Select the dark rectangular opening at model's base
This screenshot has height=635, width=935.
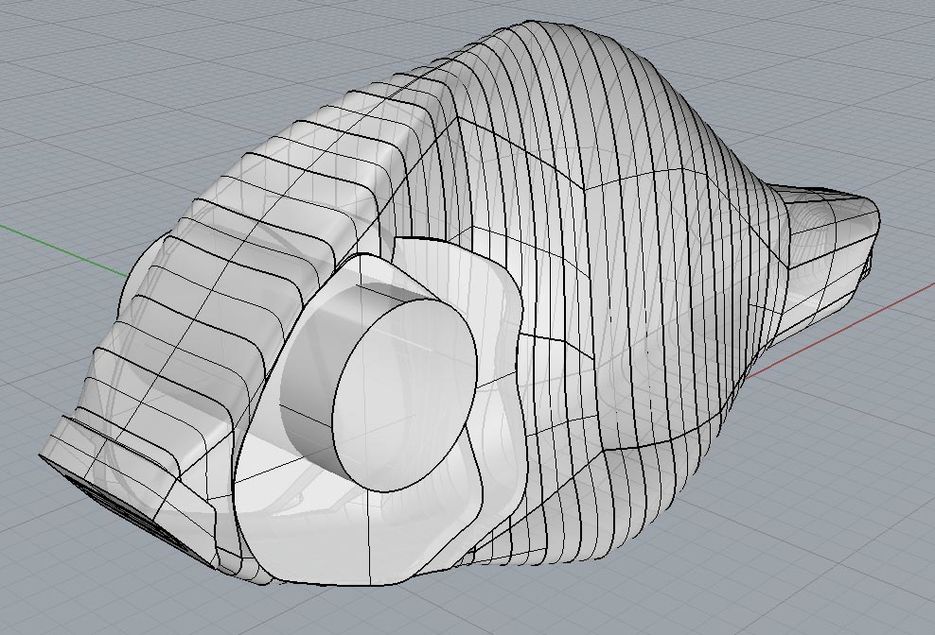tap(128, 512)
